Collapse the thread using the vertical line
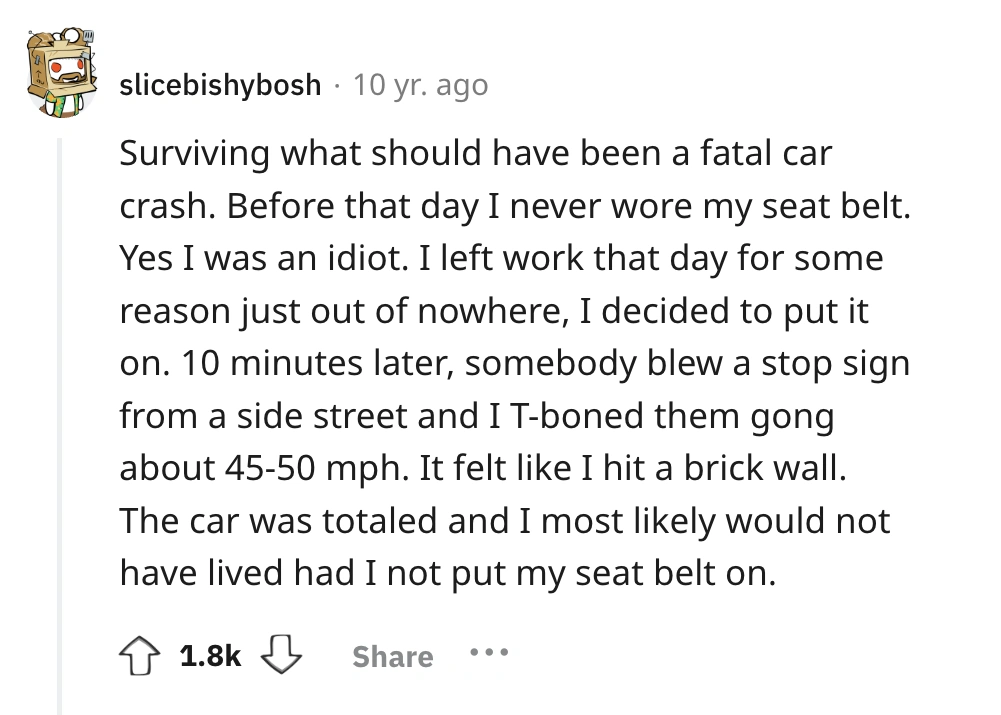This screenshot has width=1001, height=715. click(59, 420)
